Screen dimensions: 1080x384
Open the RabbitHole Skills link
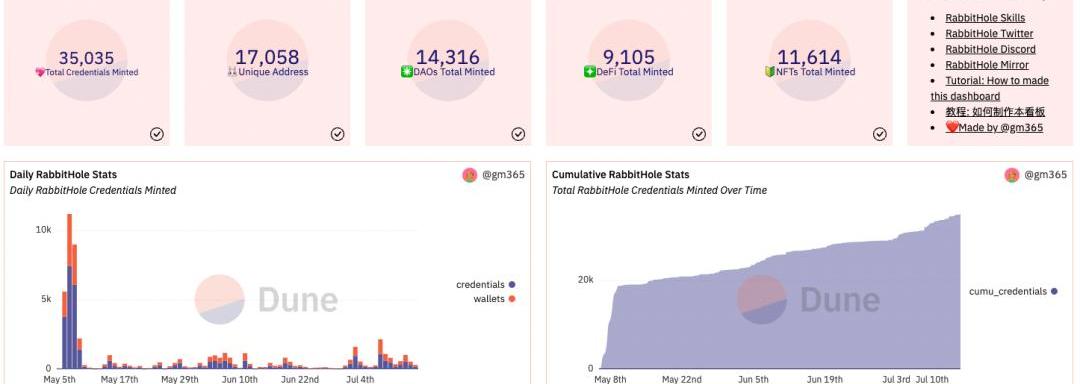click(x=985, y=18)
